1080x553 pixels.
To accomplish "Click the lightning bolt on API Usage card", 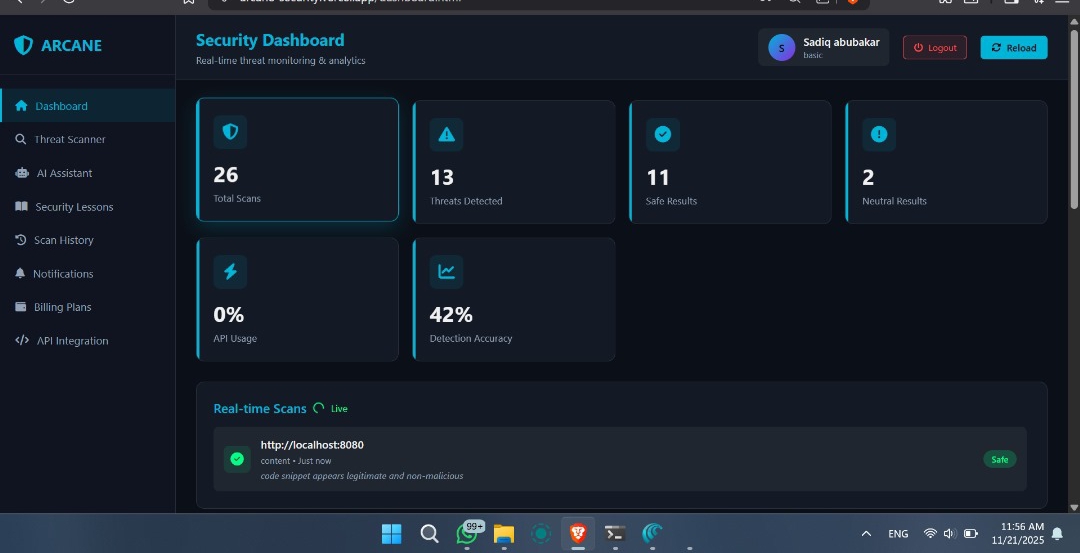I will 230,271.
